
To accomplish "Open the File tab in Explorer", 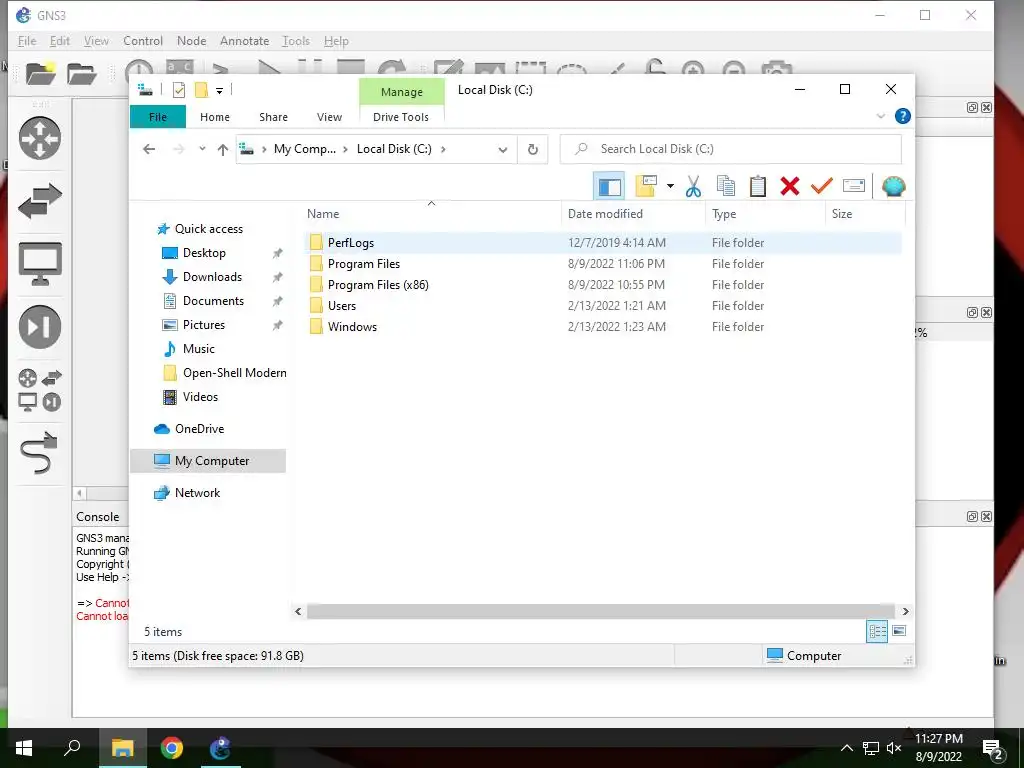I will point(158,117).
